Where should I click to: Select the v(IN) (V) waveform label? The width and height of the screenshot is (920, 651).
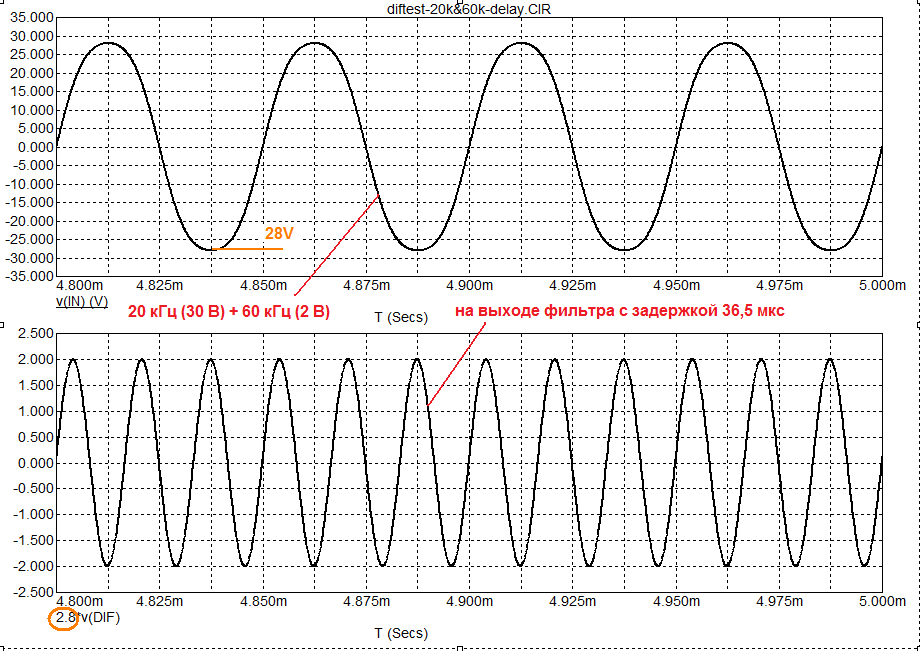[x=82, y=301]
